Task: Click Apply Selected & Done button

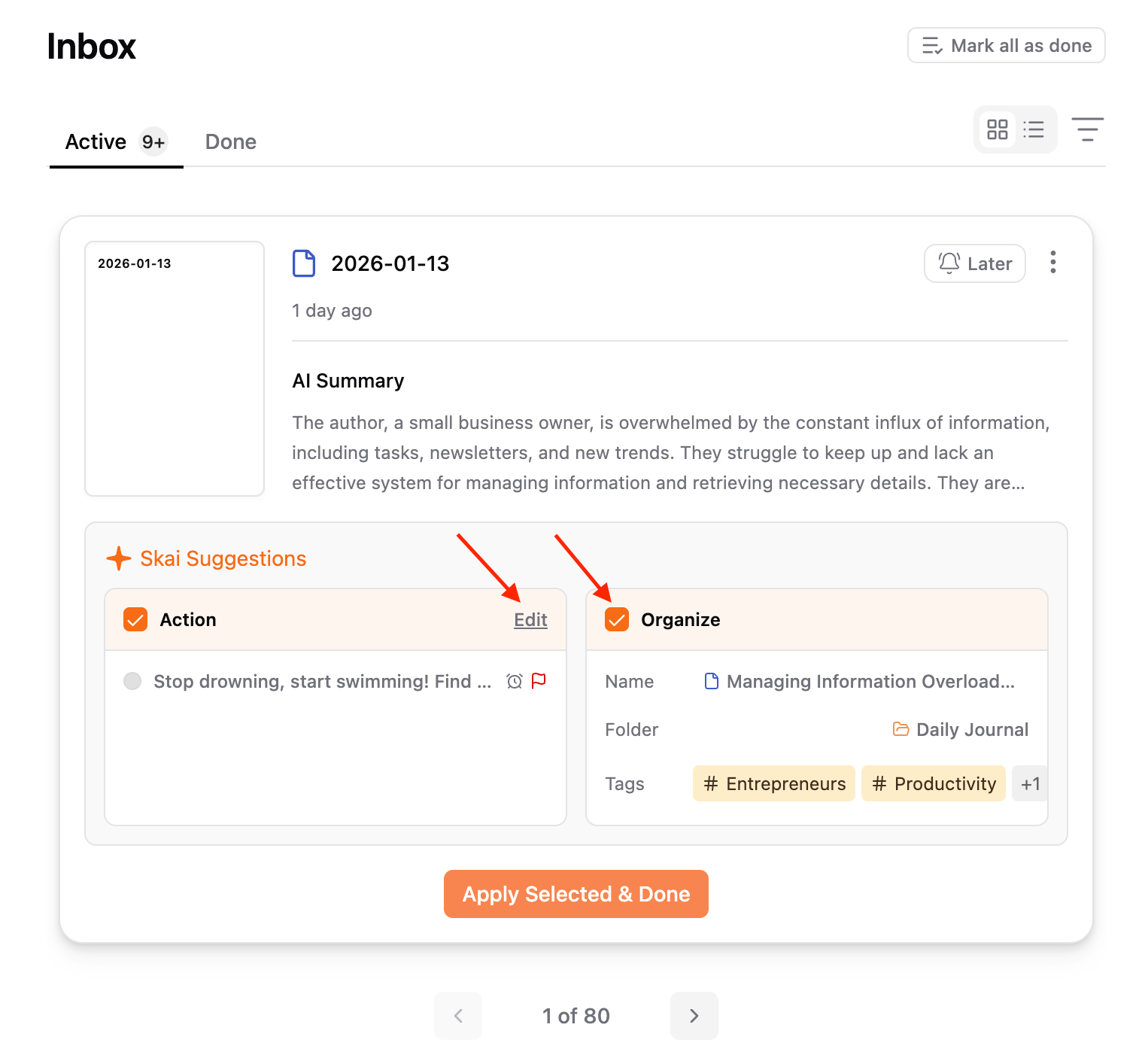Action: (x=576, y=894)
